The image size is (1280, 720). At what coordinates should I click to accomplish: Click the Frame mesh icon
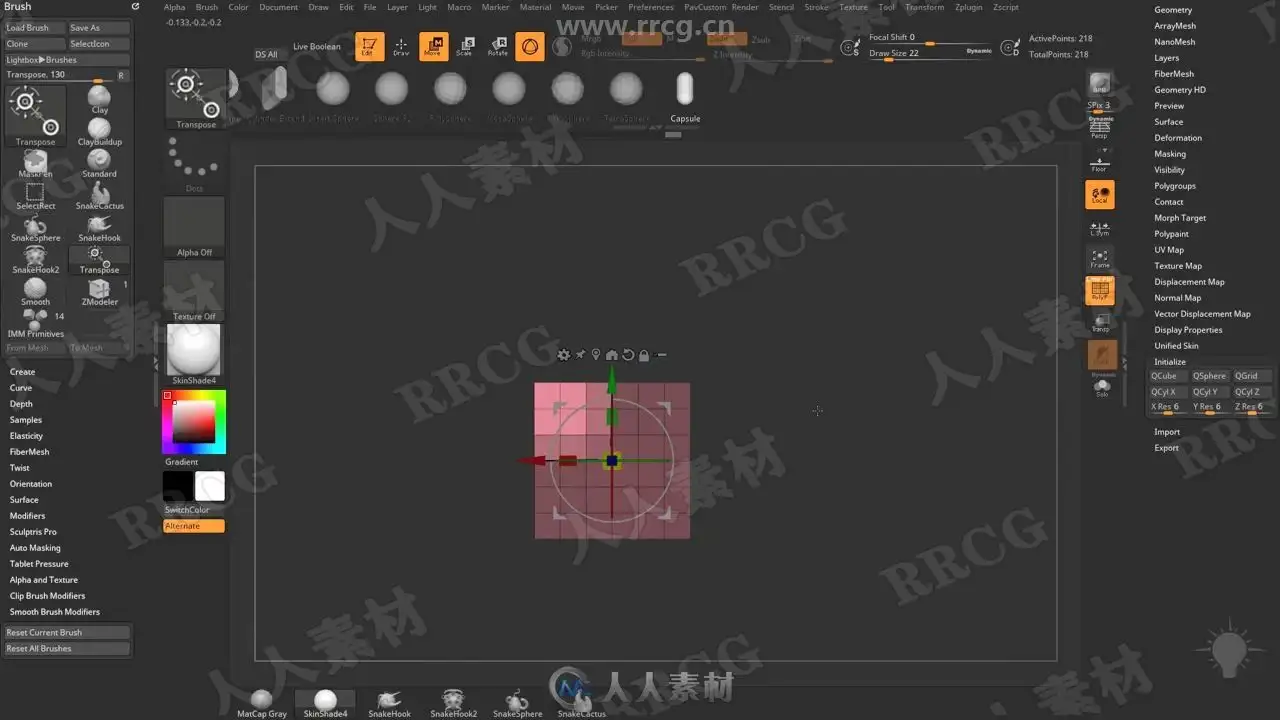point(1100,259)
